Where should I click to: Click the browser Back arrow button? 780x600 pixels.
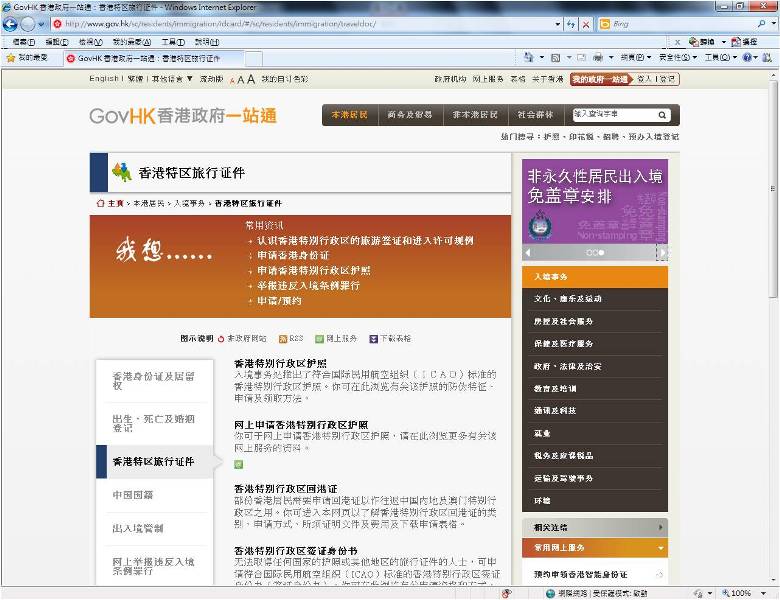pos(11,23)
